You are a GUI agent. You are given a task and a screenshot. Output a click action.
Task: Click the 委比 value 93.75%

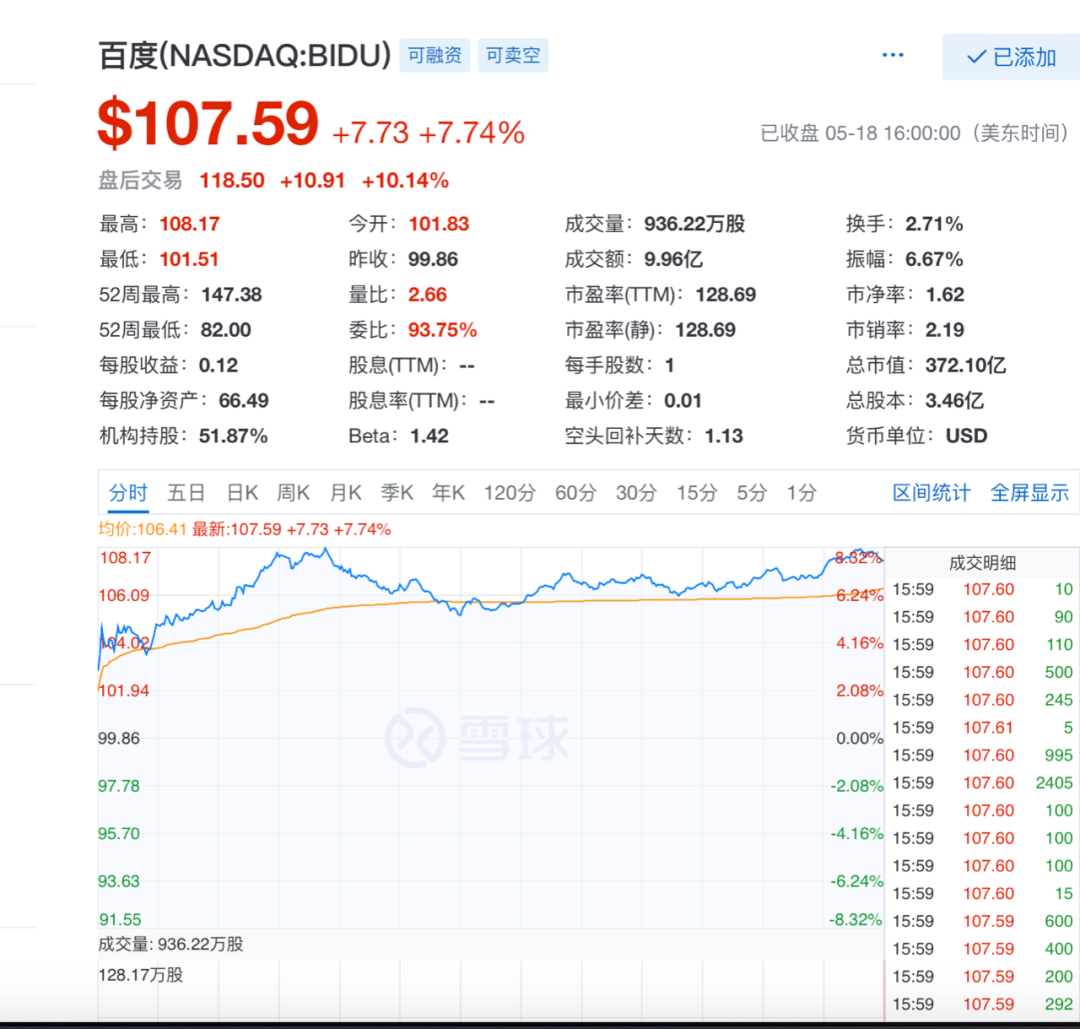click(x=443, y=330)
